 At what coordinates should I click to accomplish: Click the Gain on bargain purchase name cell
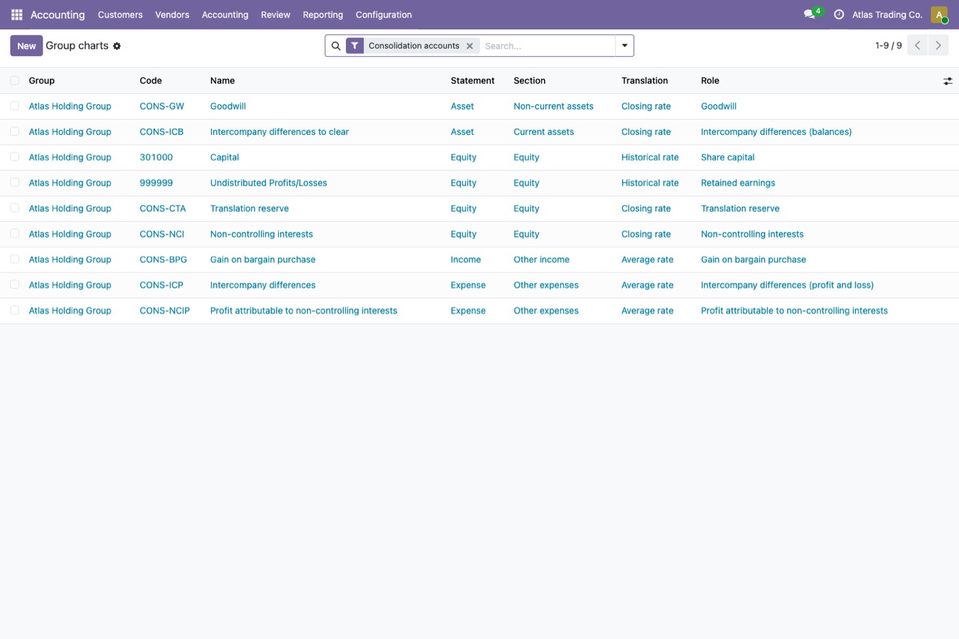[x=263, y=260]
